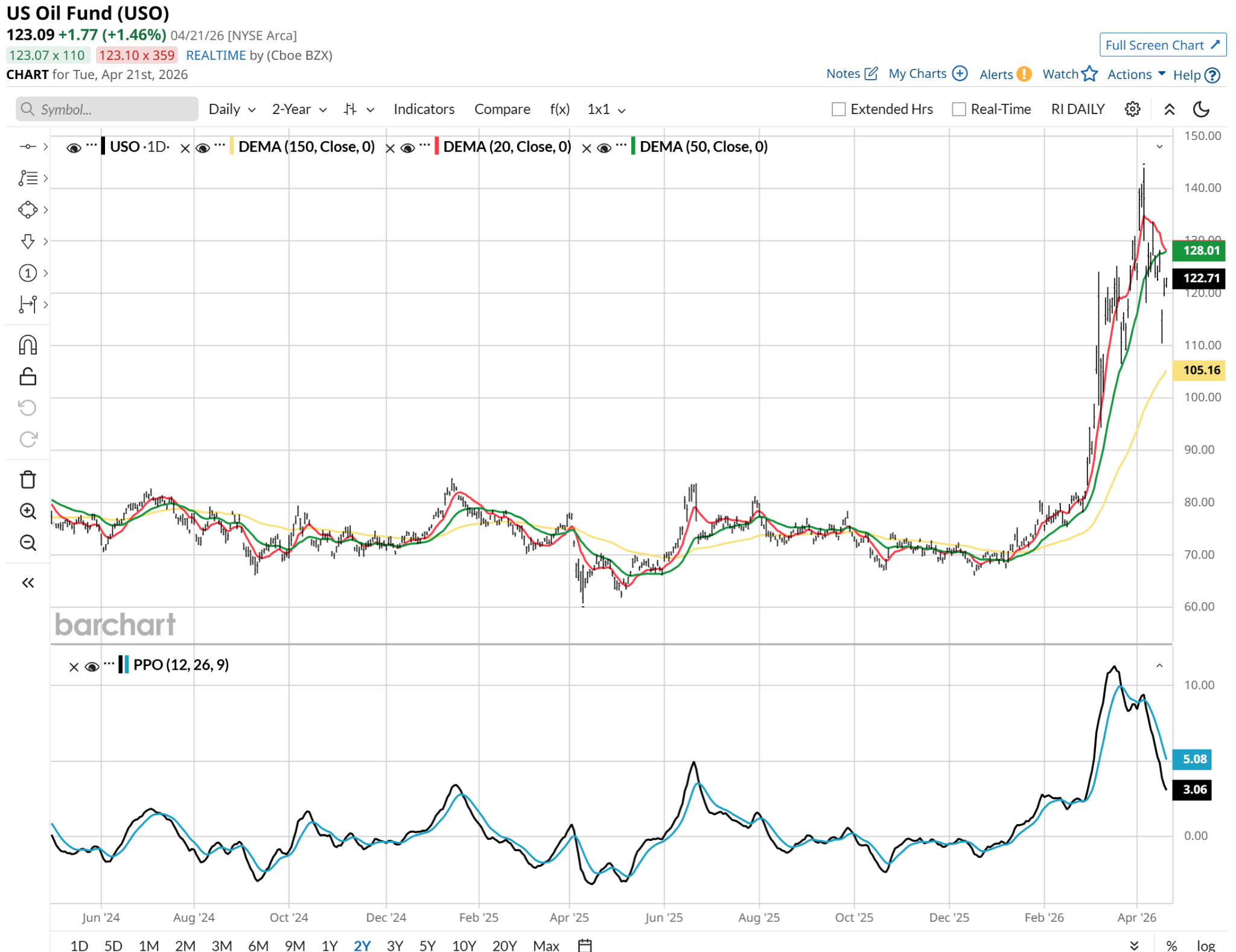This screenshot has width=1236, height=952.
Task: Open the Indicators menu
Action: 424,109
